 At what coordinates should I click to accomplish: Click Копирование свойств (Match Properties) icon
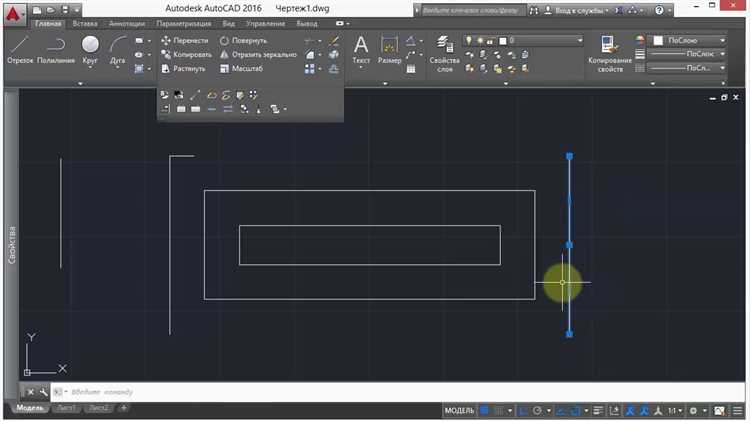pos(608,46)
